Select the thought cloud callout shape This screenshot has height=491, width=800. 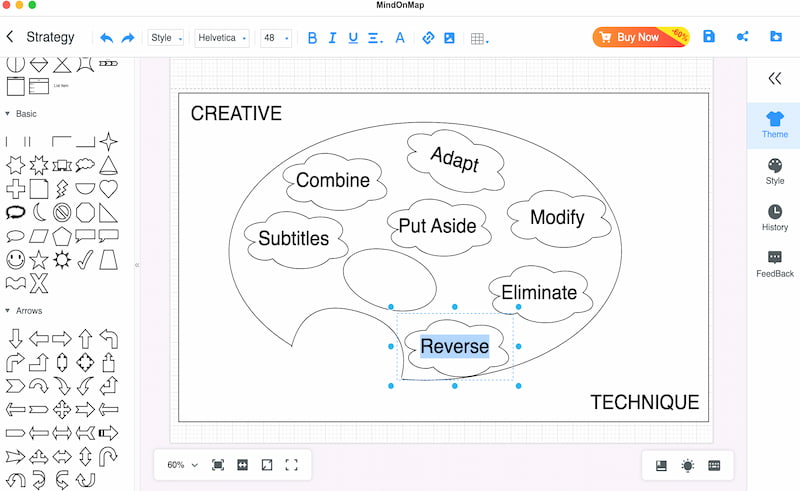(x=85, y=165)
